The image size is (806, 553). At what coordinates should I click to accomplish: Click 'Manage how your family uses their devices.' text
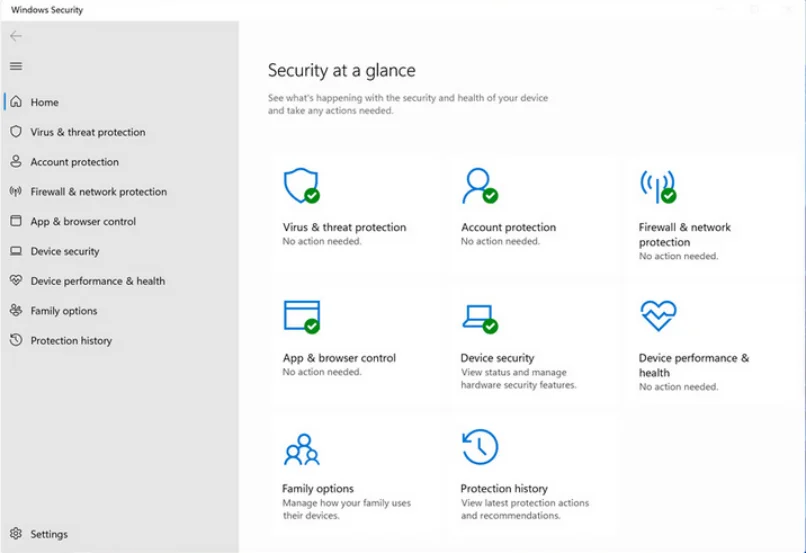click(x=346, y=509)
